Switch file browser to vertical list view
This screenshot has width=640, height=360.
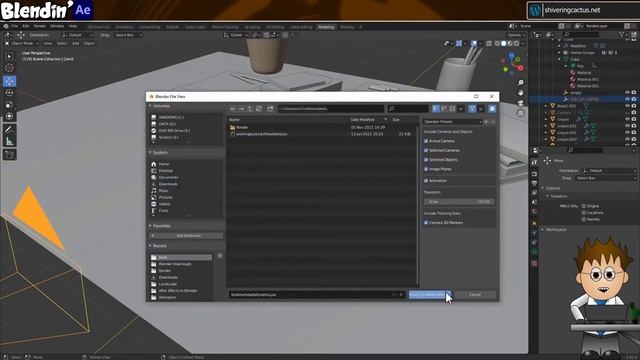(436, 109)
